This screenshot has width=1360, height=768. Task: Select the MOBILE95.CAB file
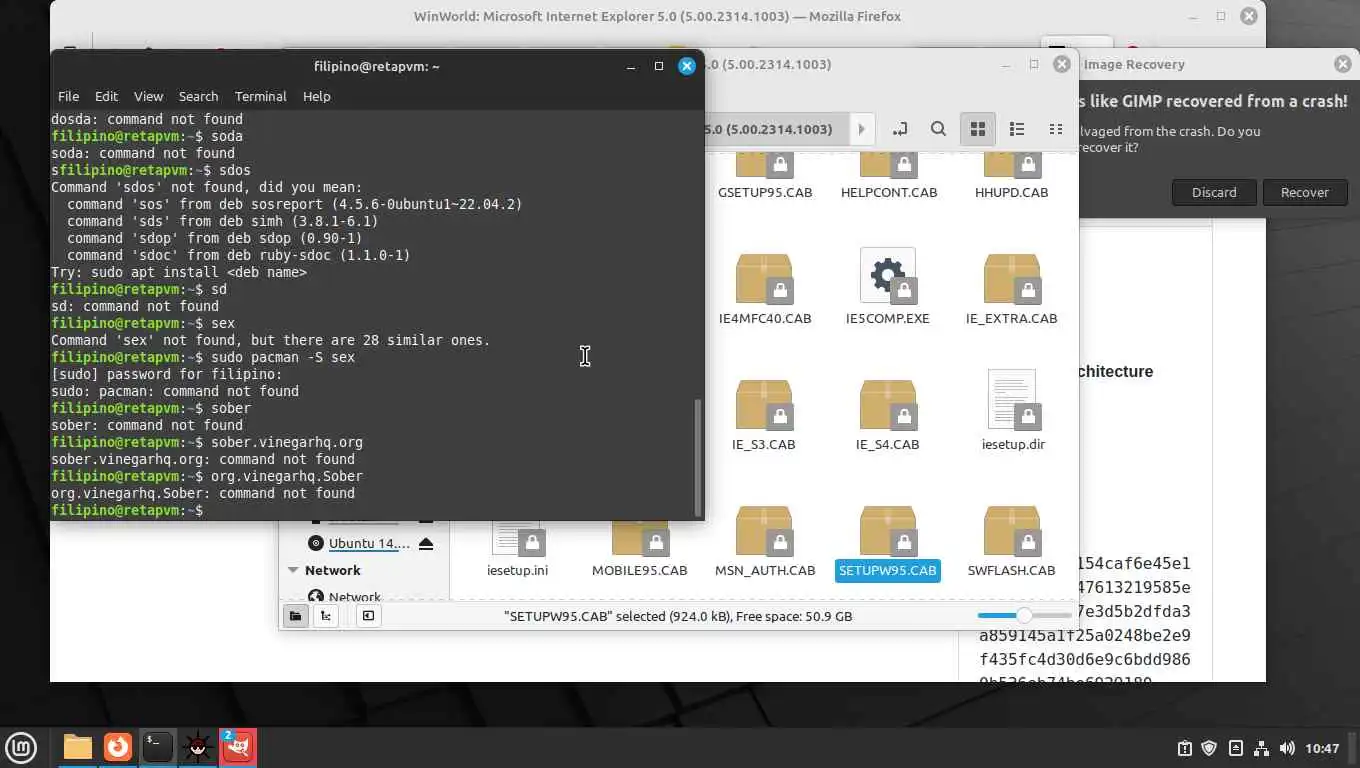(639, 550)
